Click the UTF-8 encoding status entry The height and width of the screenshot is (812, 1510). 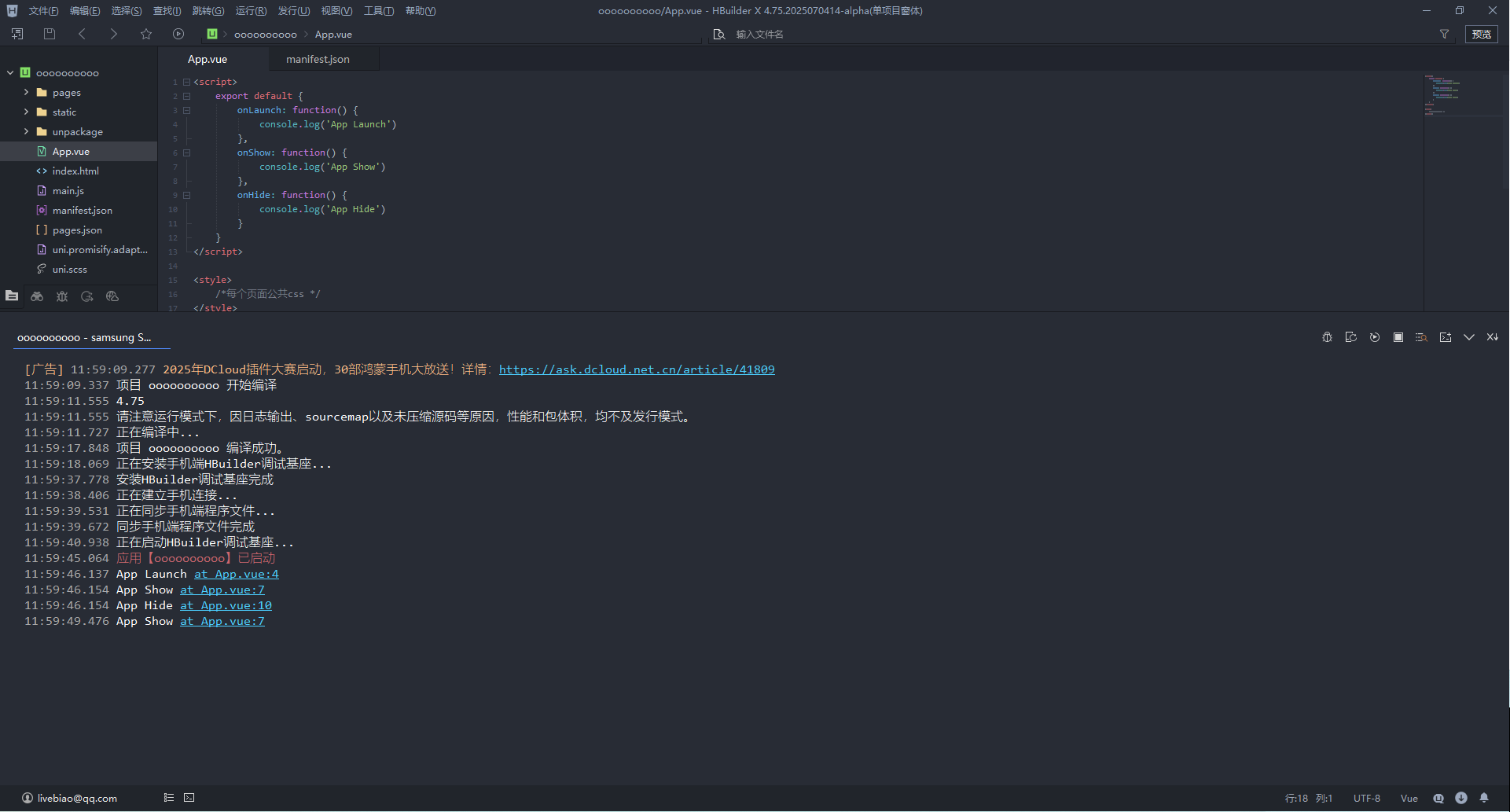coord(1367,798)
